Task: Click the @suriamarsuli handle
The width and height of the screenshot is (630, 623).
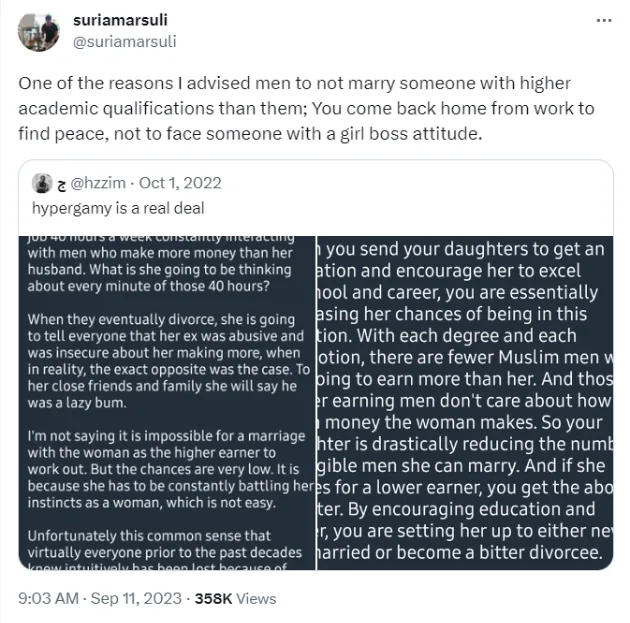Action: pos(124,41)
